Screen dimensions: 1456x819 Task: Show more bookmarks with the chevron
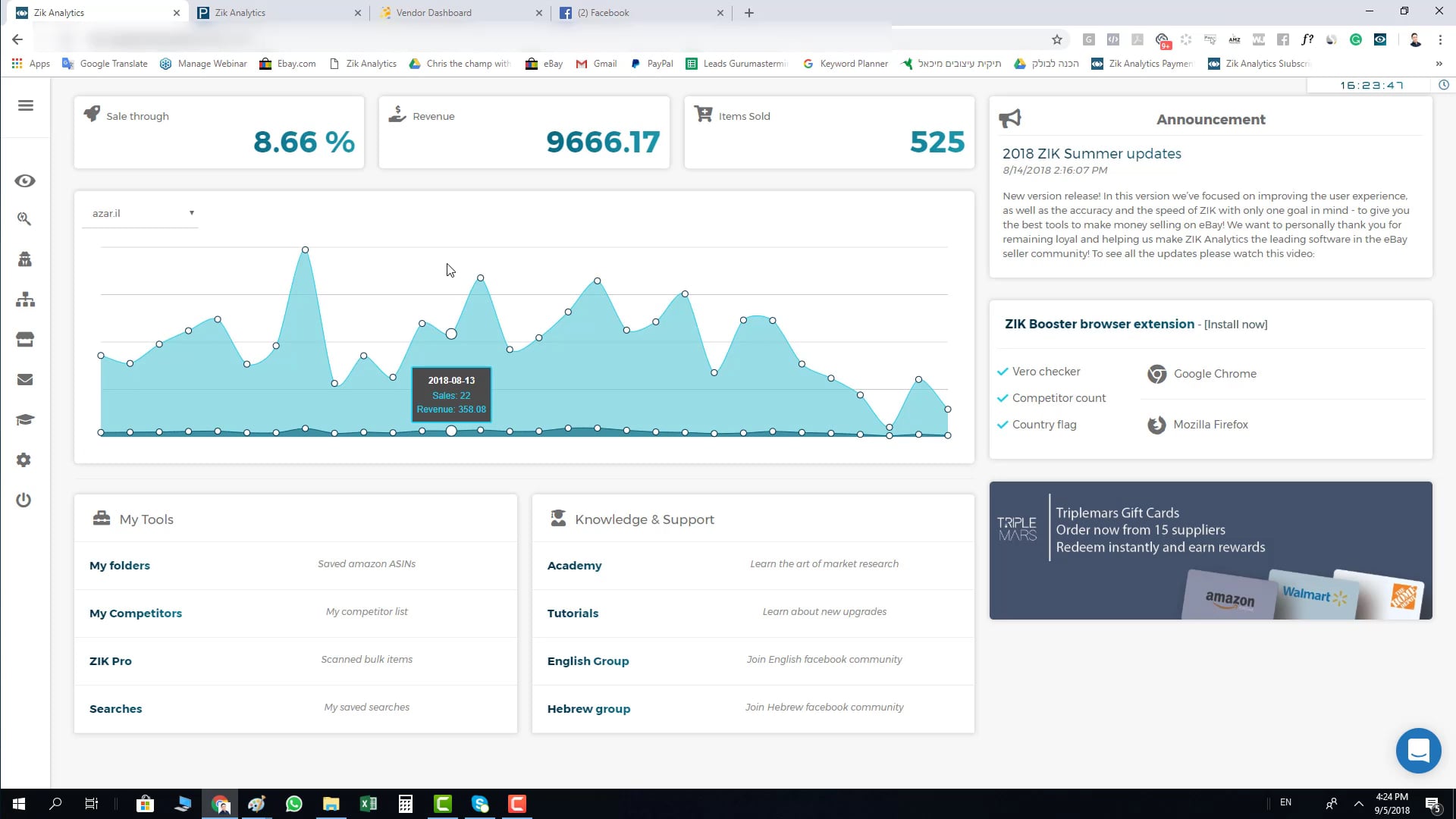[x=1439, y=64]
